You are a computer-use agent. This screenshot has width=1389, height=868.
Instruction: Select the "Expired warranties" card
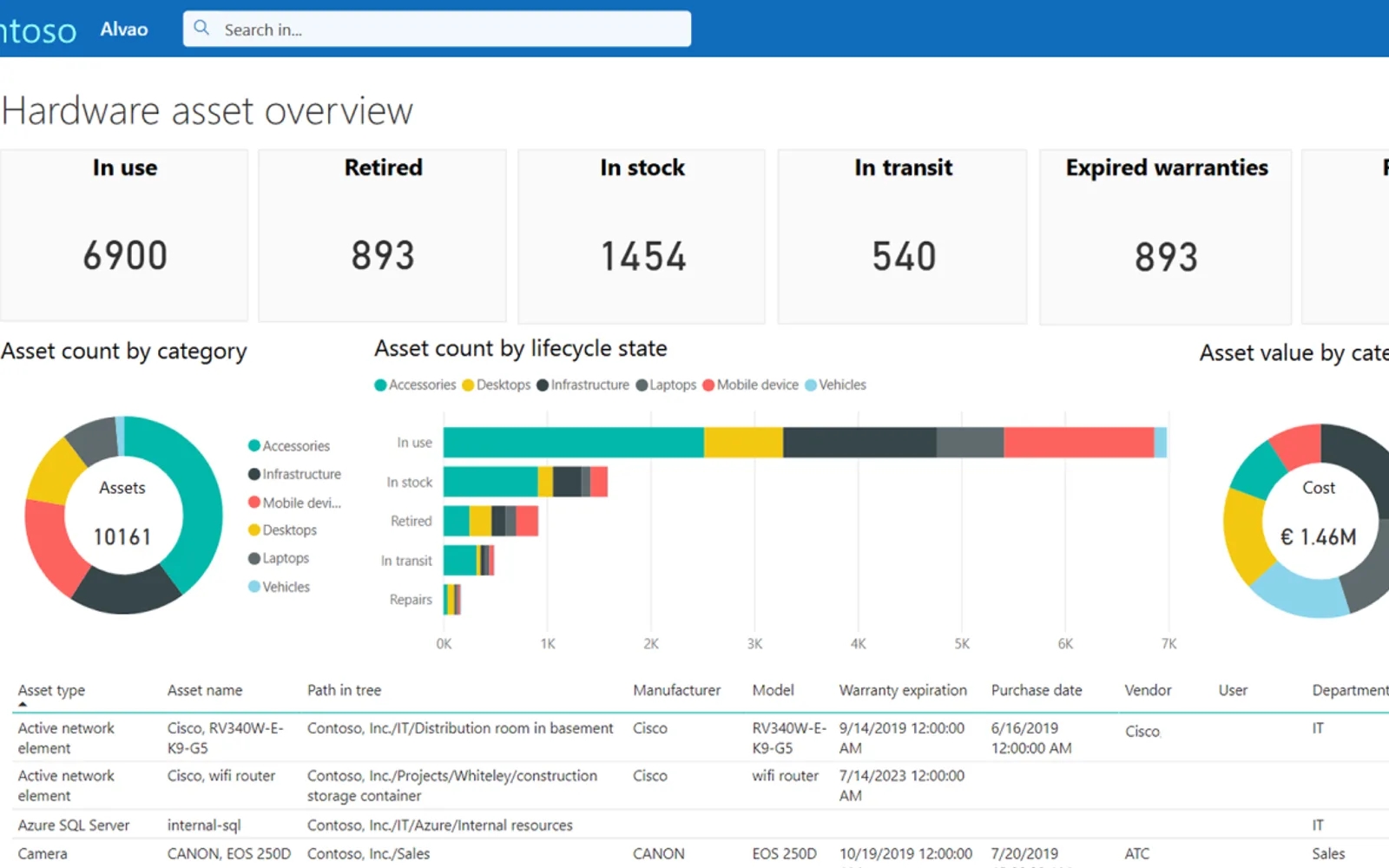tap(1166, 237)
